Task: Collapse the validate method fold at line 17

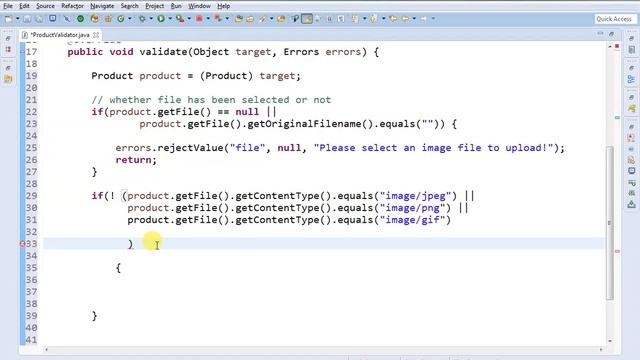Action: pyautogui.click(x=22, y=52)
